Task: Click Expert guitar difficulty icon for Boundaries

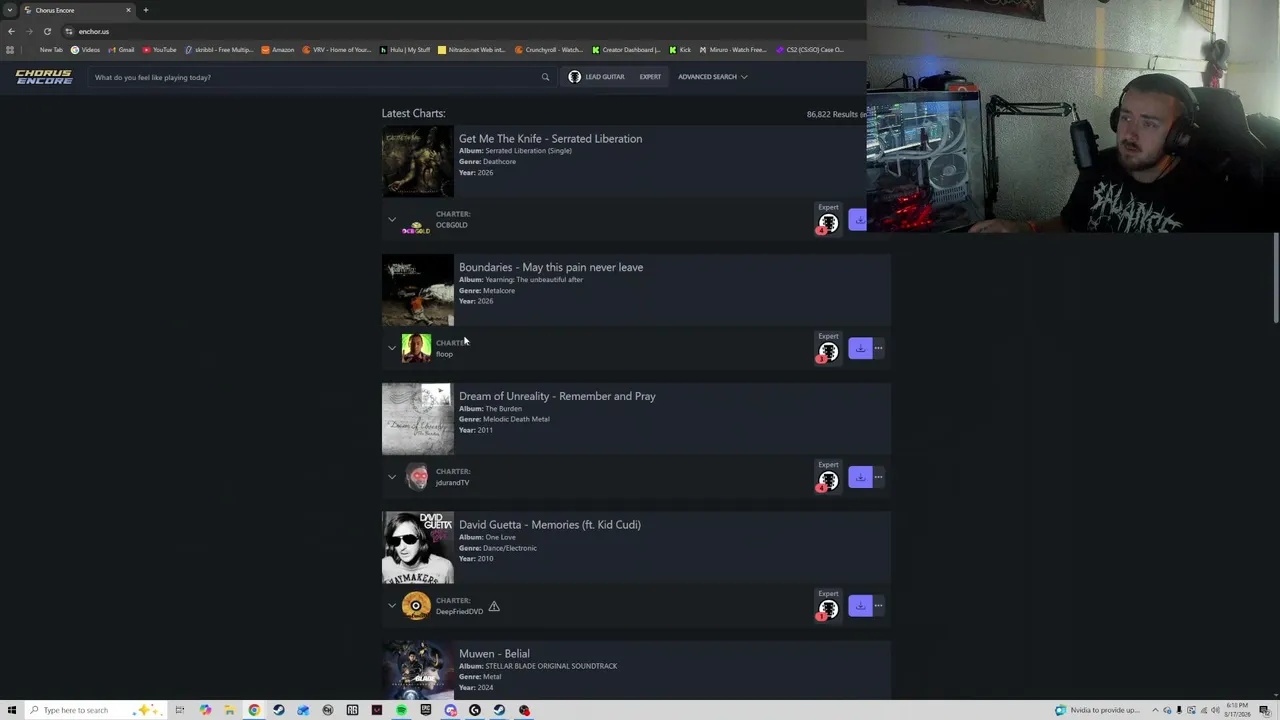Action: [828, 352]
